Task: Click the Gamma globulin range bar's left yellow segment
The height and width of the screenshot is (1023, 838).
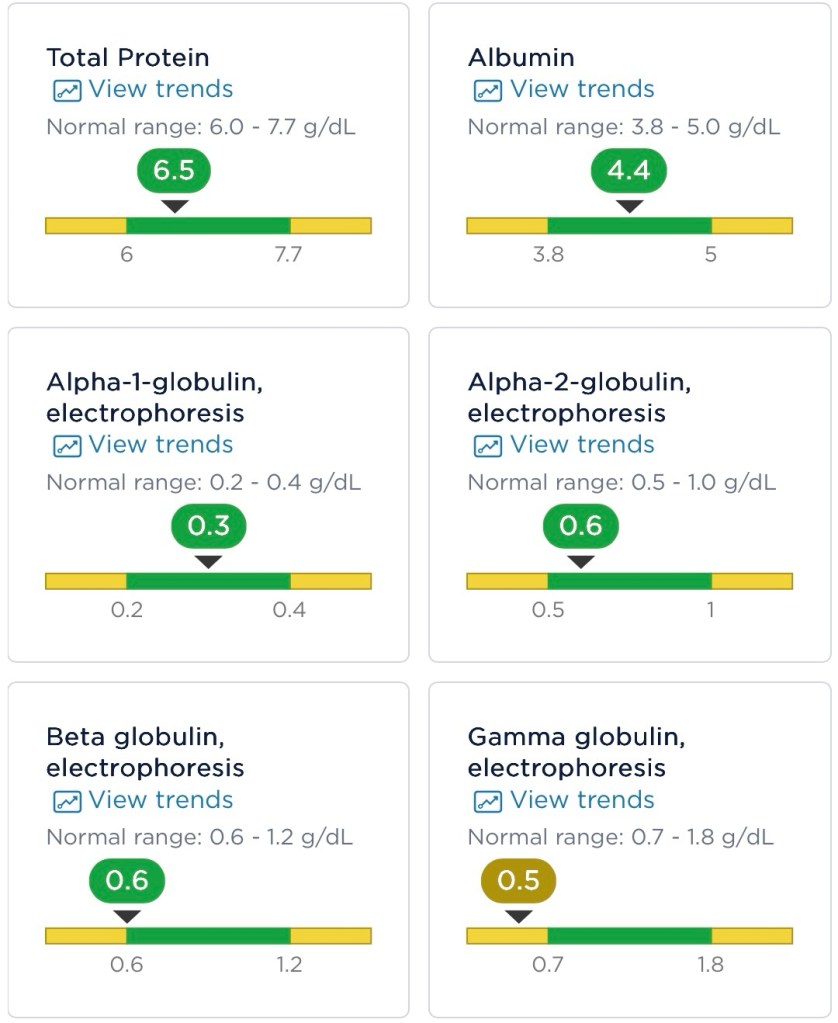Action: click(x=507, y=936)
